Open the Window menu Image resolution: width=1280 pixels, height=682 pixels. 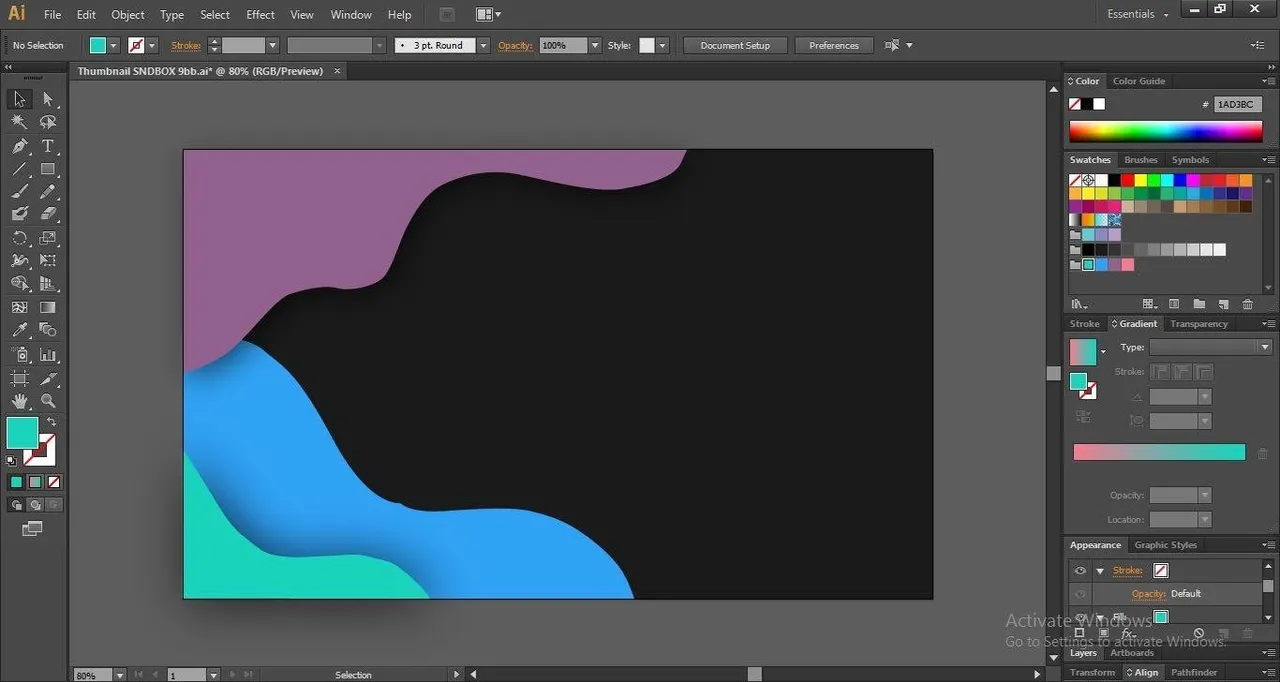(350, 15)
